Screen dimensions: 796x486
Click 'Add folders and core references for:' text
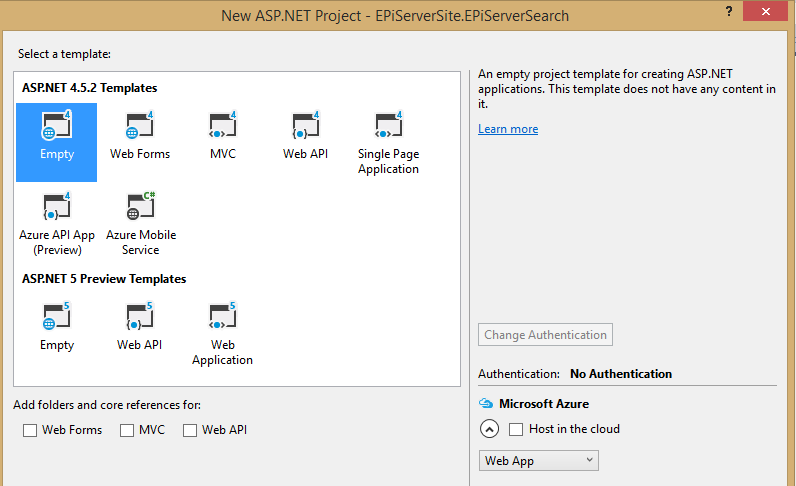click(107, 405)
